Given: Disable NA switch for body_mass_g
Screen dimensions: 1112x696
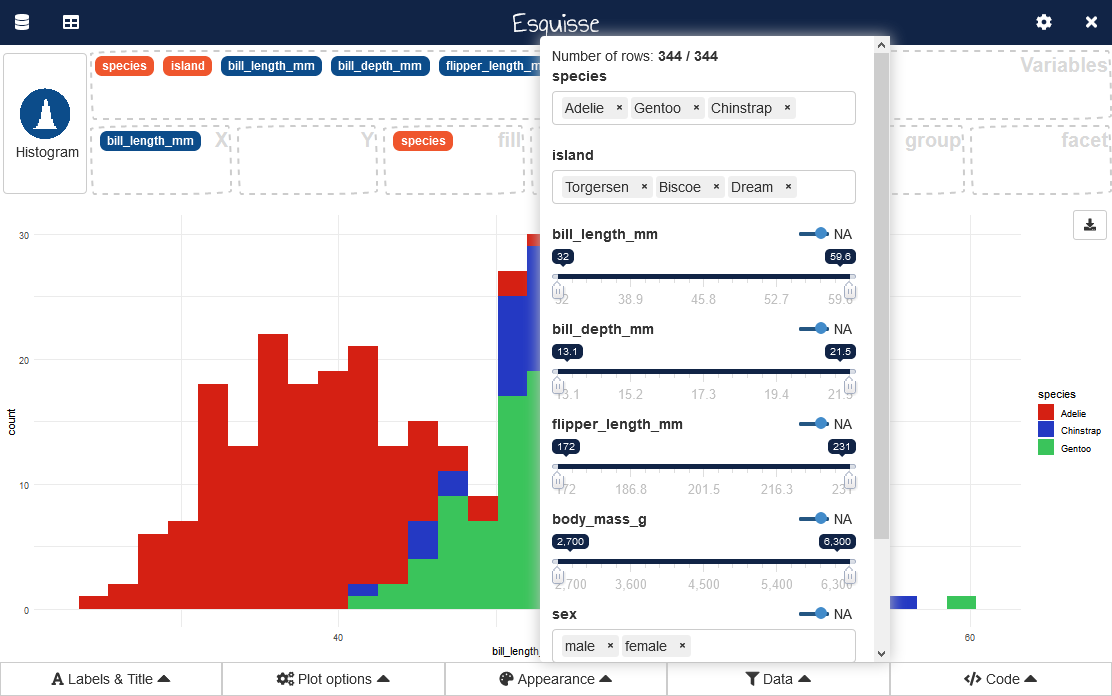Looking at the screenshot, I should (x=813, y=518).
